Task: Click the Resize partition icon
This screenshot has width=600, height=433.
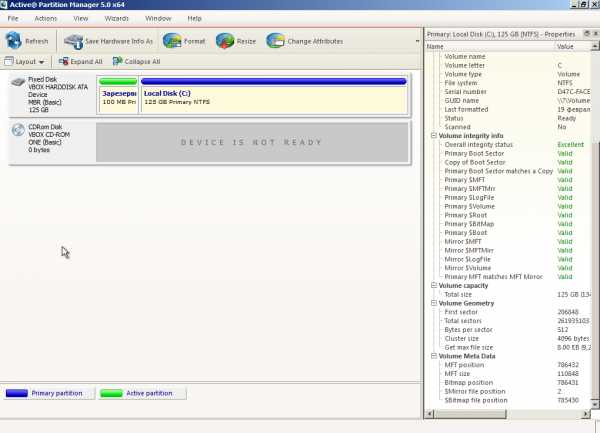Action: pyautogui.click(x=225, y=41)
